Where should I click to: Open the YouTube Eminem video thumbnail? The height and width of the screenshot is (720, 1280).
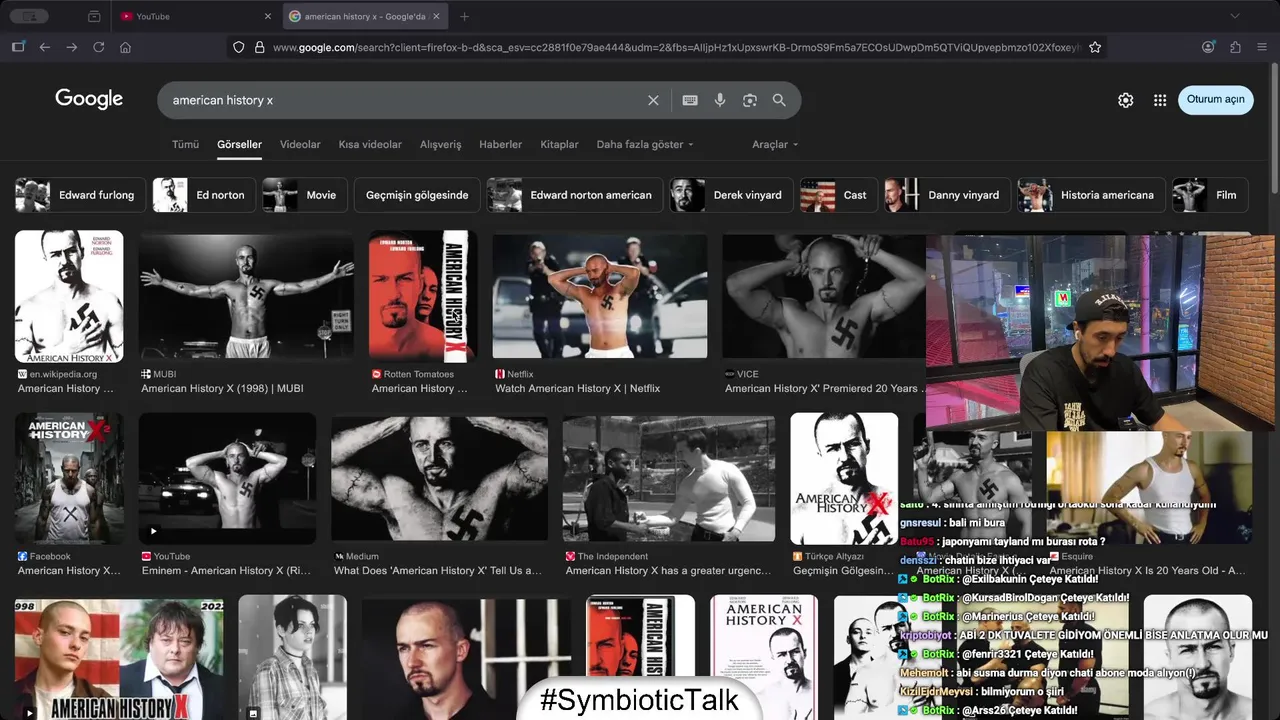[x=227, y=479]
